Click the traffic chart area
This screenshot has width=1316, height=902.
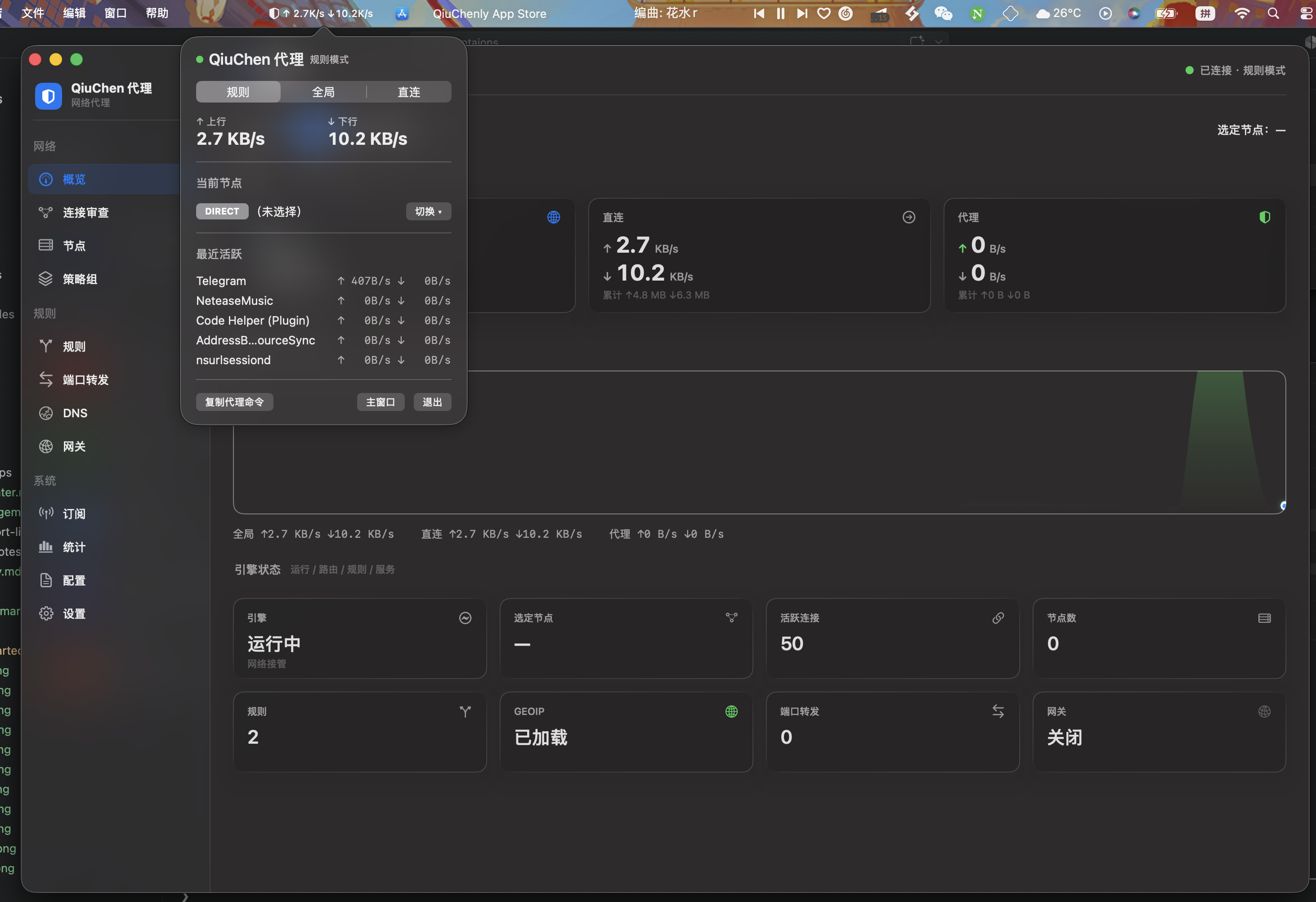tap(759, 442)
